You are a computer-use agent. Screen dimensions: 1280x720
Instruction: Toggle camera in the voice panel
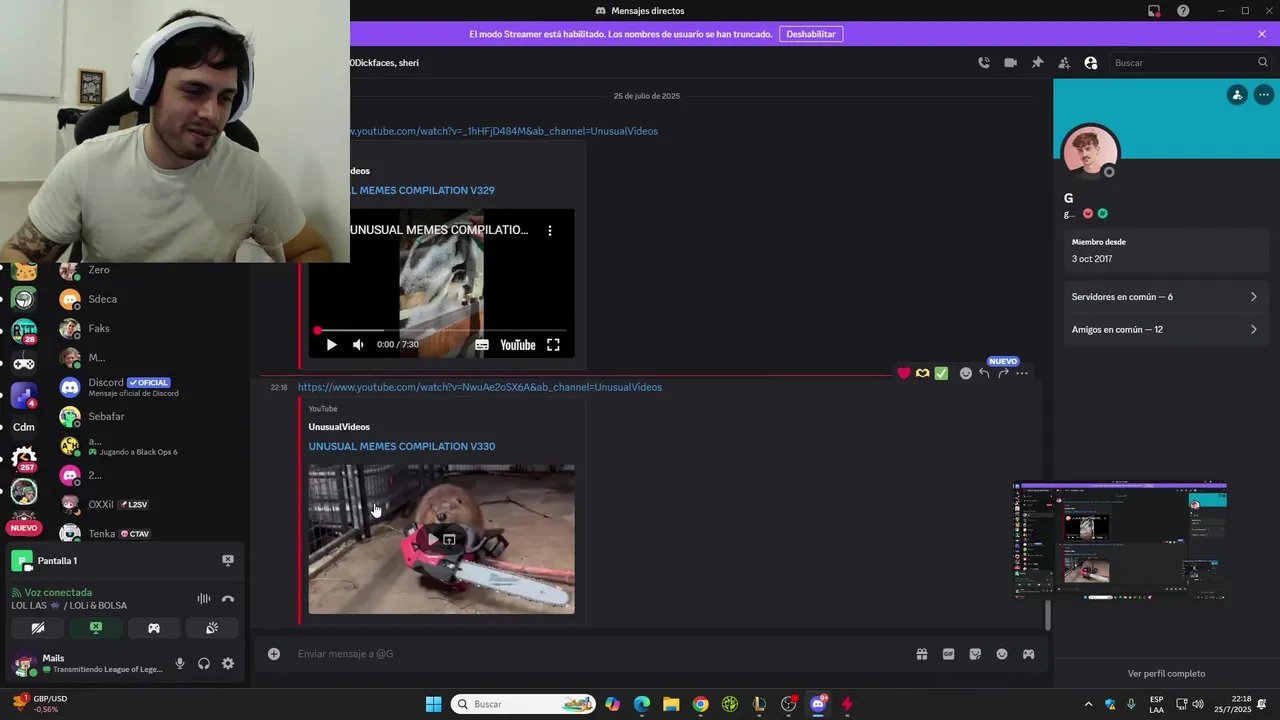click(x=38, y=628)
